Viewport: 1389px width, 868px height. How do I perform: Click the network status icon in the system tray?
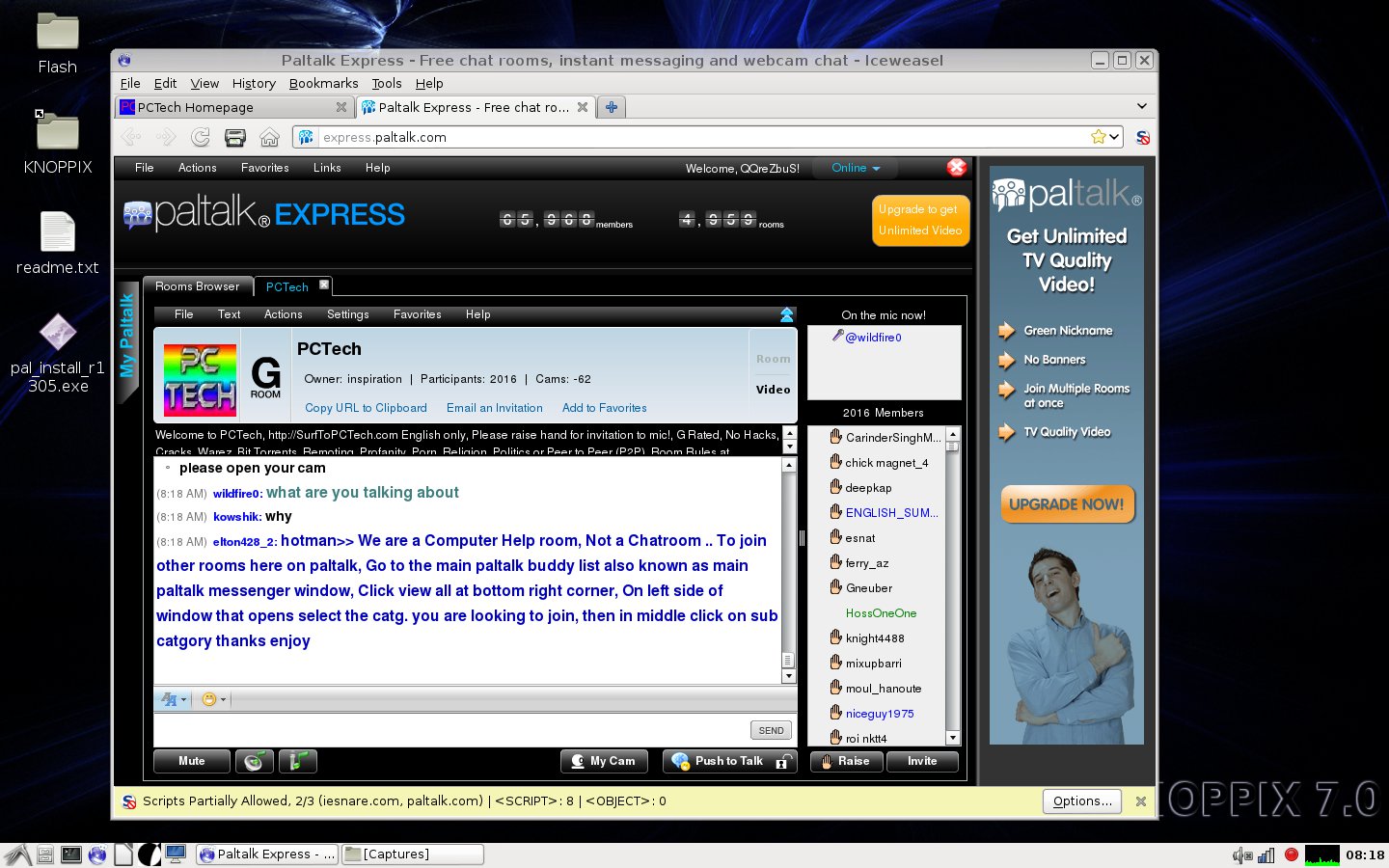(1266, 854)
